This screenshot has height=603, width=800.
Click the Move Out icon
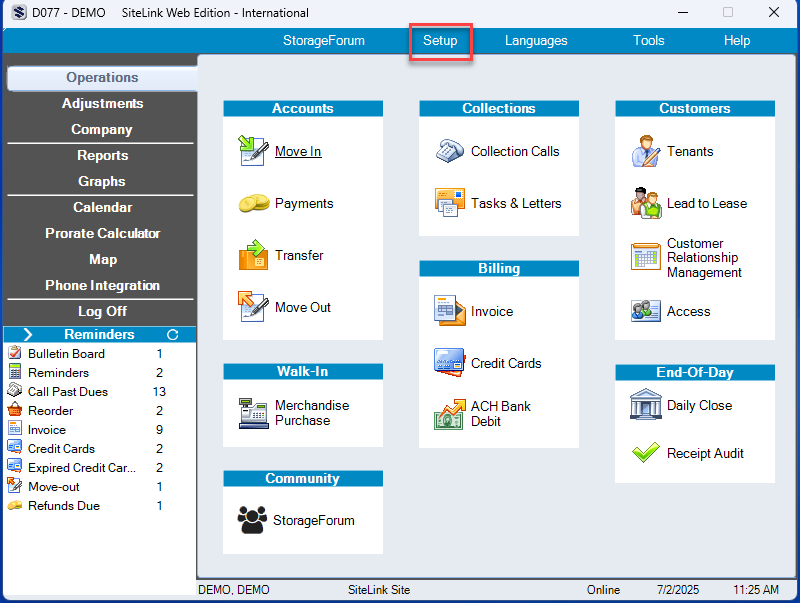point(253,307)
